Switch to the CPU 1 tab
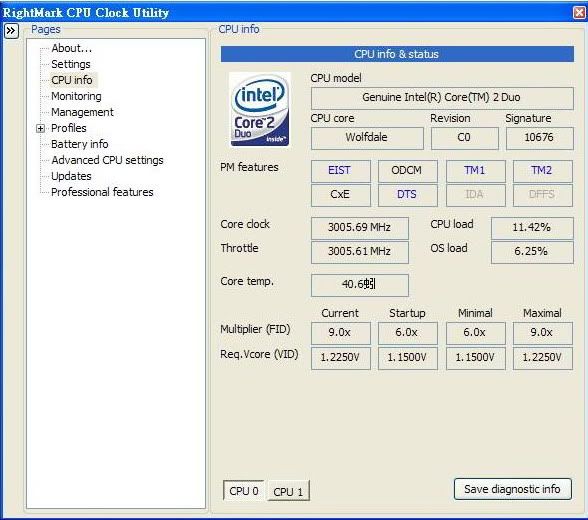The height and width of the screenshot is (520, 588). (288, 491)
